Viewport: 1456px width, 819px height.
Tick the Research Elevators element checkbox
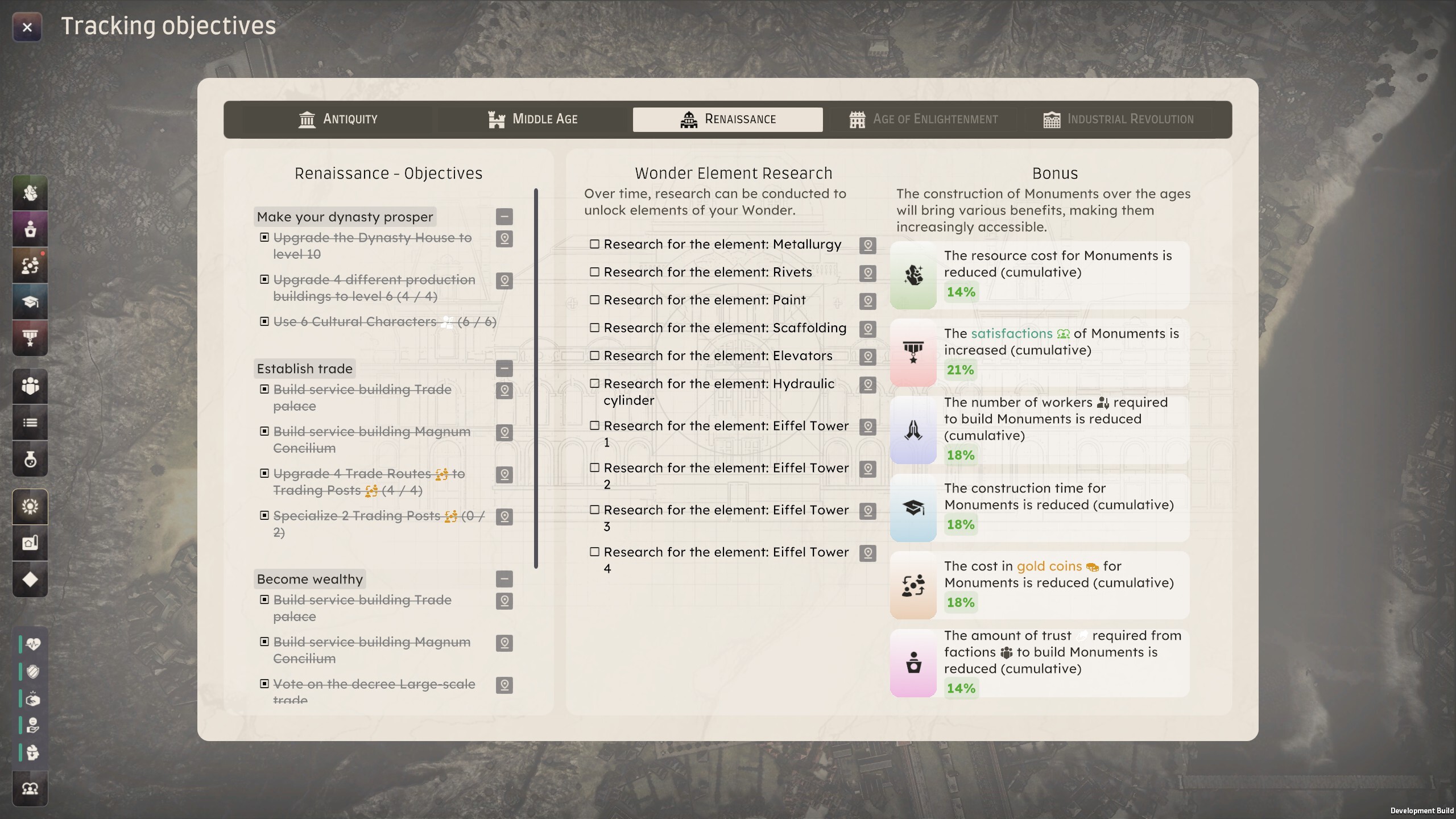coord(594,355)
